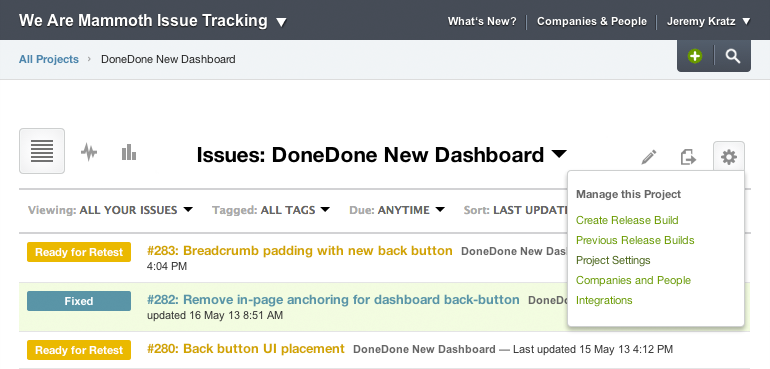This screenshot has height=369, width=770.
Task: Choose Project Settings in the menu
Action: click(613, 260)
